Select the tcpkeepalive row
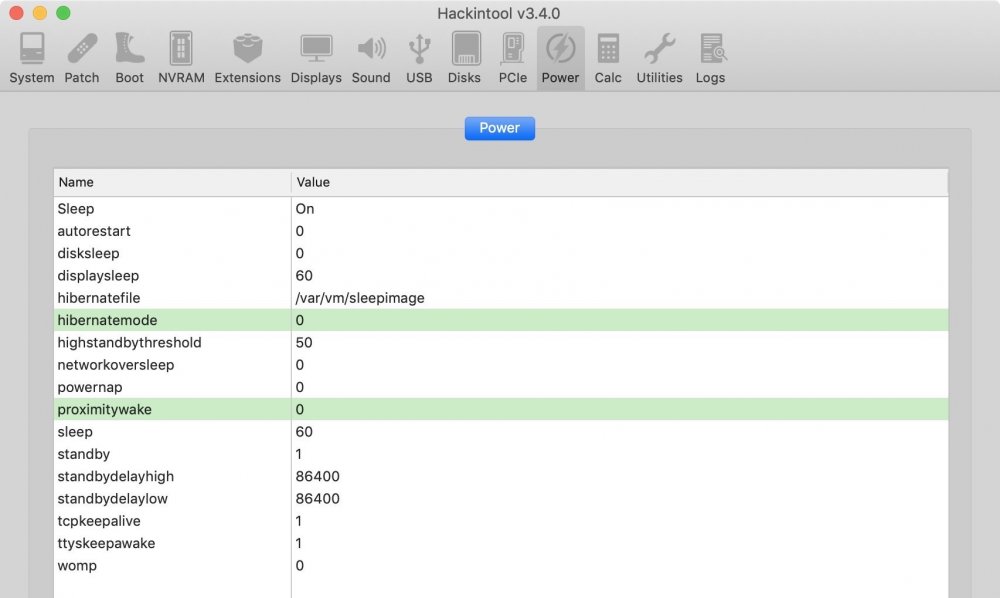Image resolution: width=1000 pixels, height=598 pixels. tap(501, 521)
